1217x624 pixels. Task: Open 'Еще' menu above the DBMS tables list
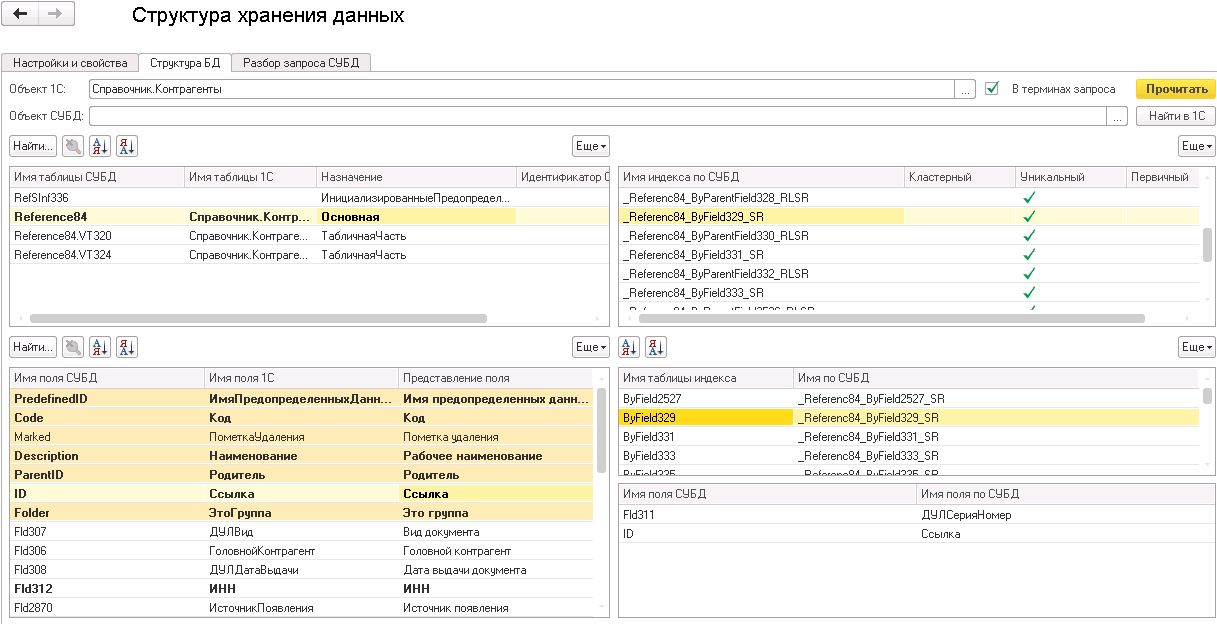[x=590, y=147]
